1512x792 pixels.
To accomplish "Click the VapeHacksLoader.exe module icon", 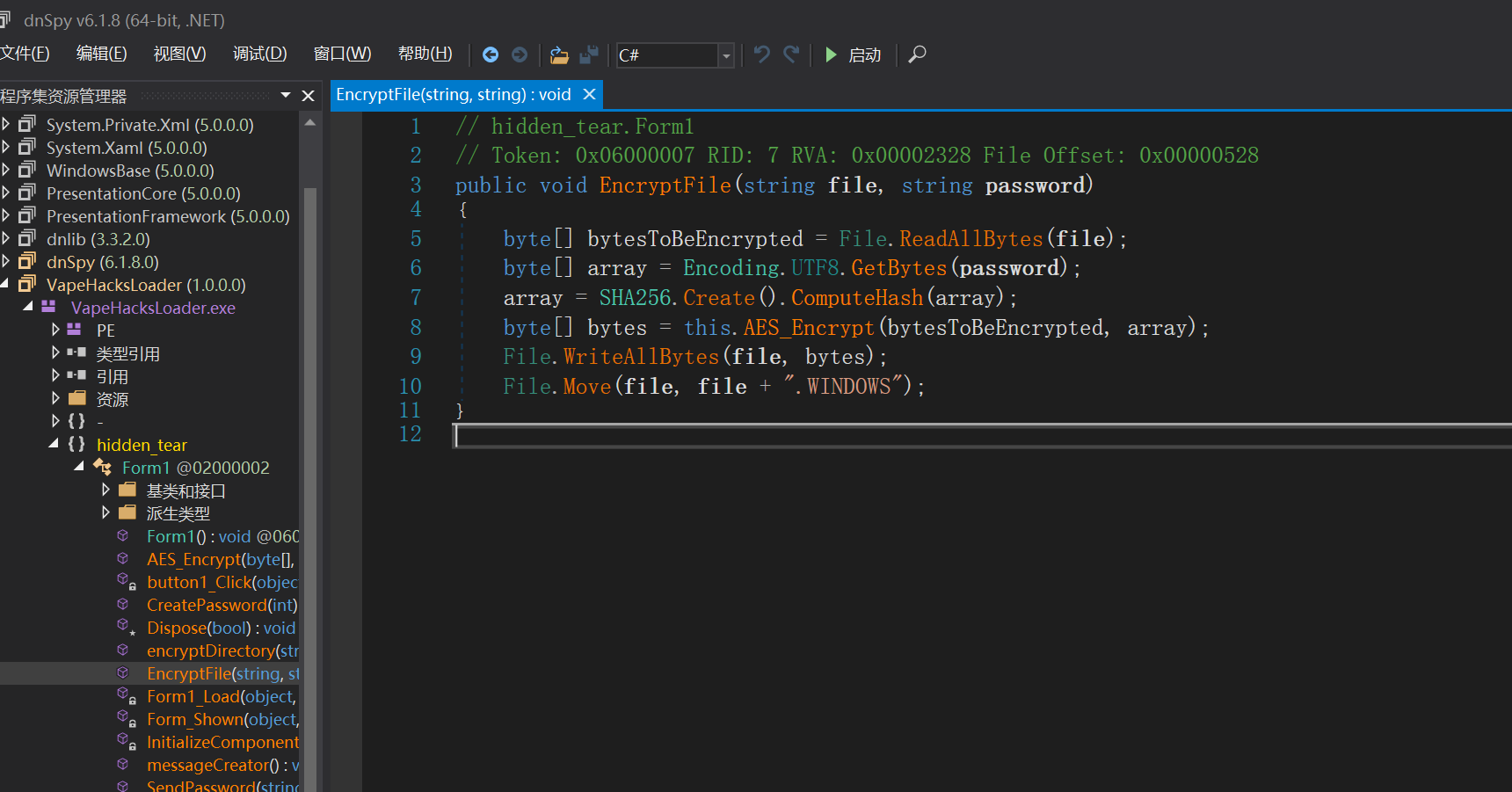I will pyautogui.click(x=48, y=307).
